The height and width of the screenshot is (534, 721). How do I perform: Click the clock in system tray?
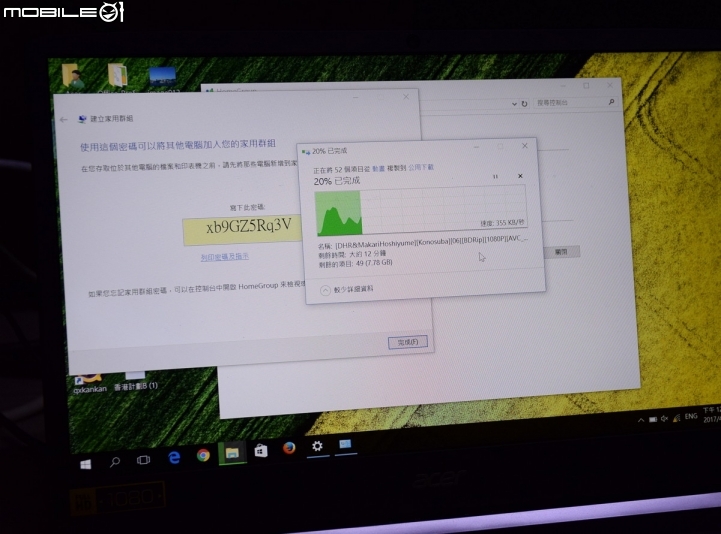click(711, 414)
